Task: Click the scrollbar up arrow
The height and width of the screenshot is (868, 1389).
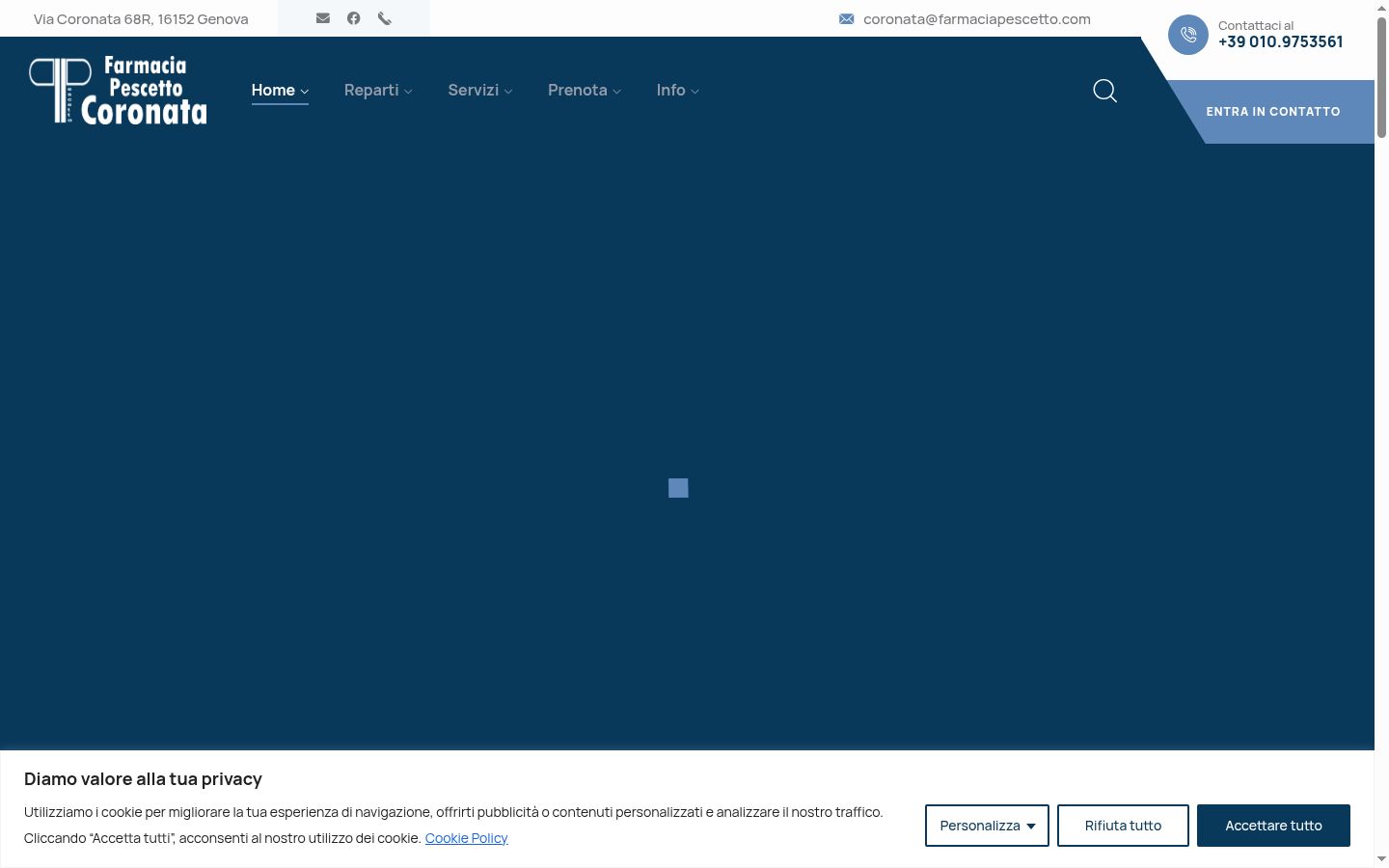Action: click(x=1381, y=7)
